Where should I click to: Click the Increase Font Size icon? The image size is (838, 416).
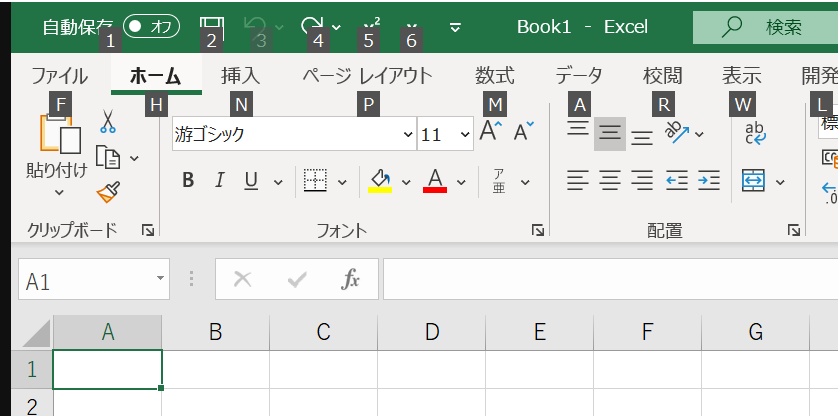click(491, 130)
